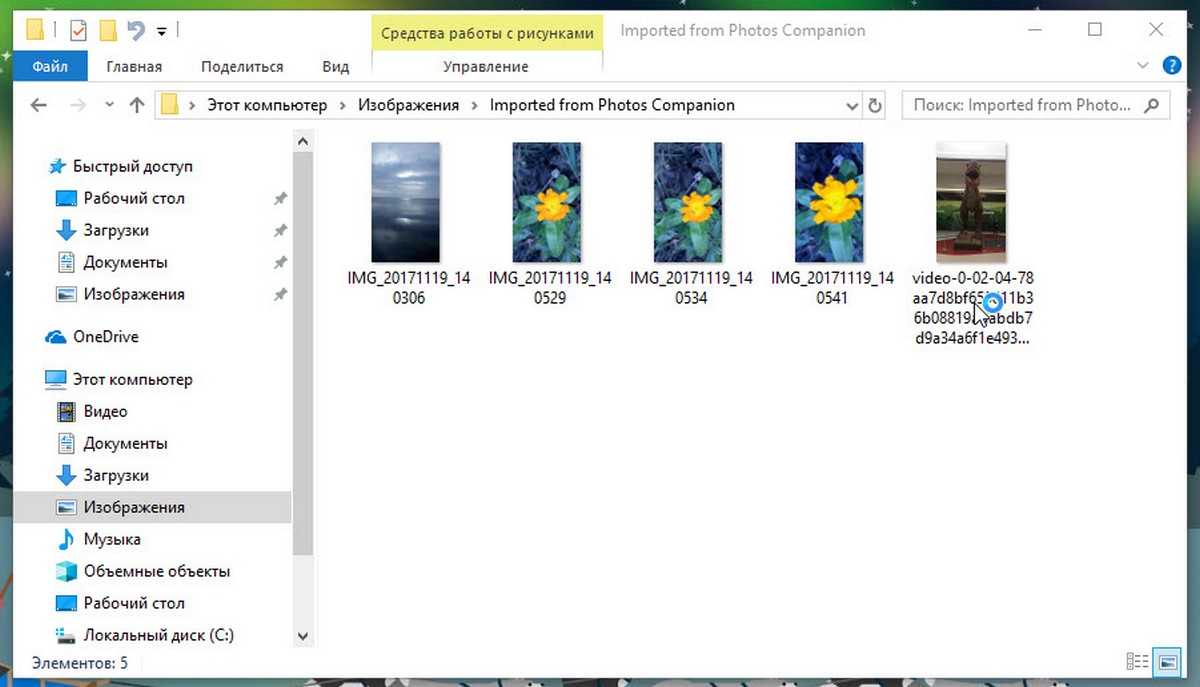Open the Help question mark icon
The image size is (1200, 687).
coord(1171,66)
